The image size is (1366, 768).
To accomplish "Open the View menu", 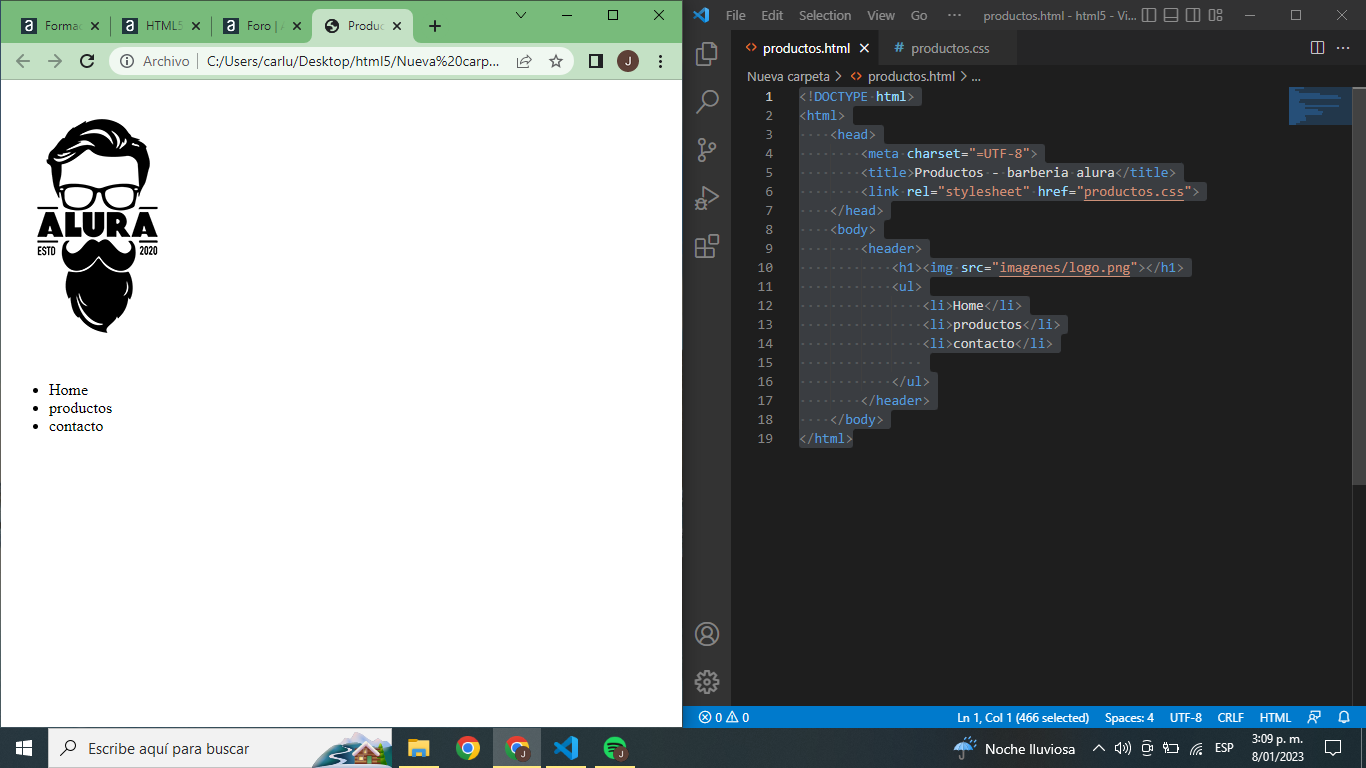I will (881, 15).
